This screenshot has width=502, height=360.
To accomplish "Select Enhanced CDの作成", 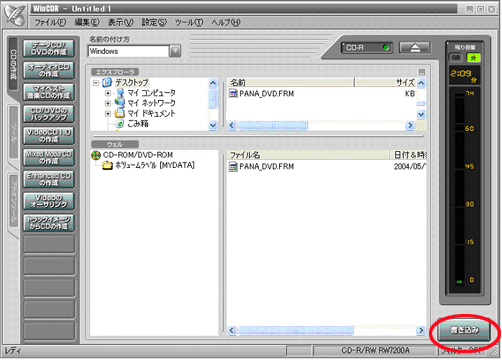I will pyautogui.click(x=49, y=179).
